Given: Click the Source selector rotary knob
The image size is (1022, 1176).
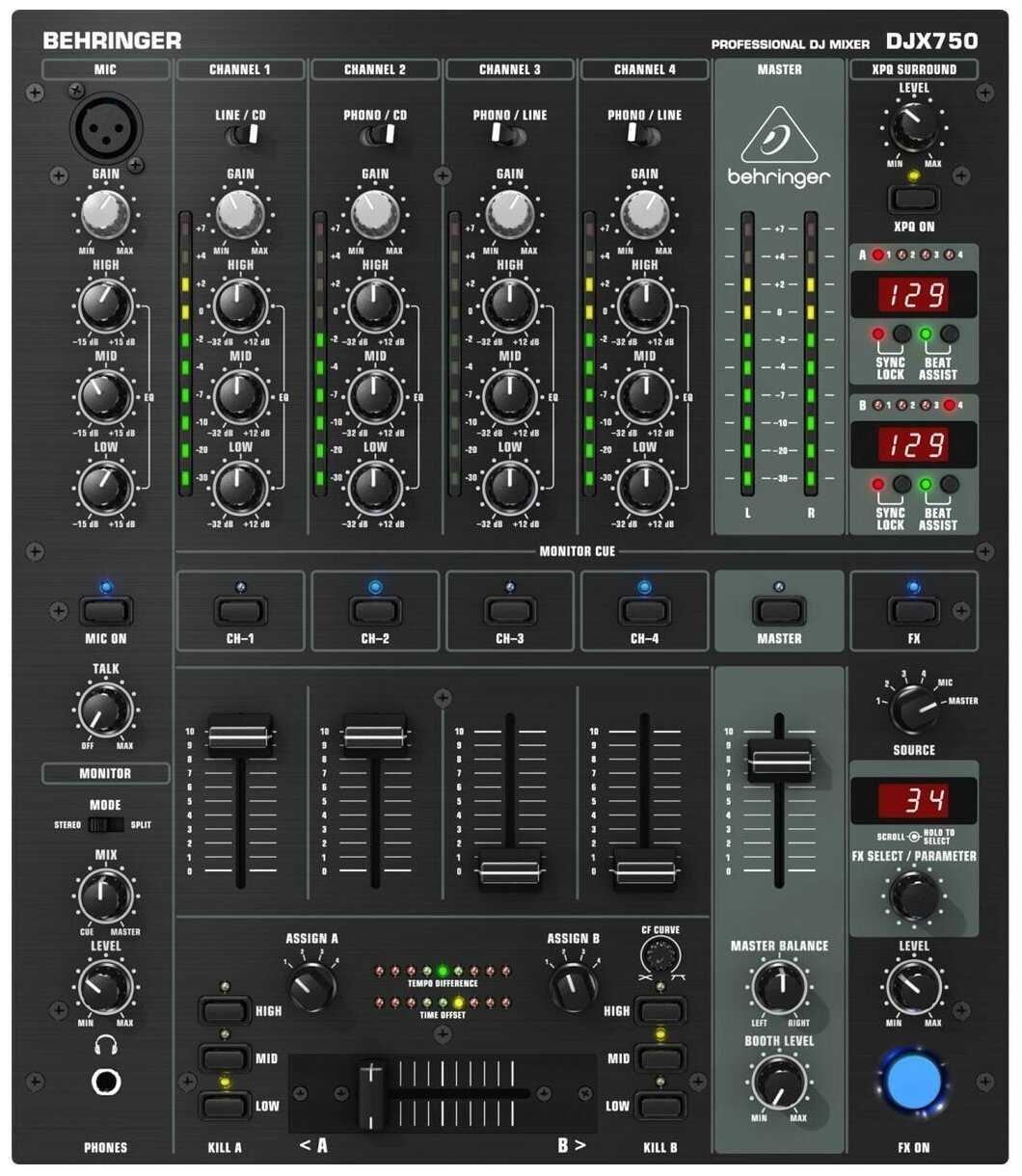Looking at the screenshot, I should coord(913,710).
